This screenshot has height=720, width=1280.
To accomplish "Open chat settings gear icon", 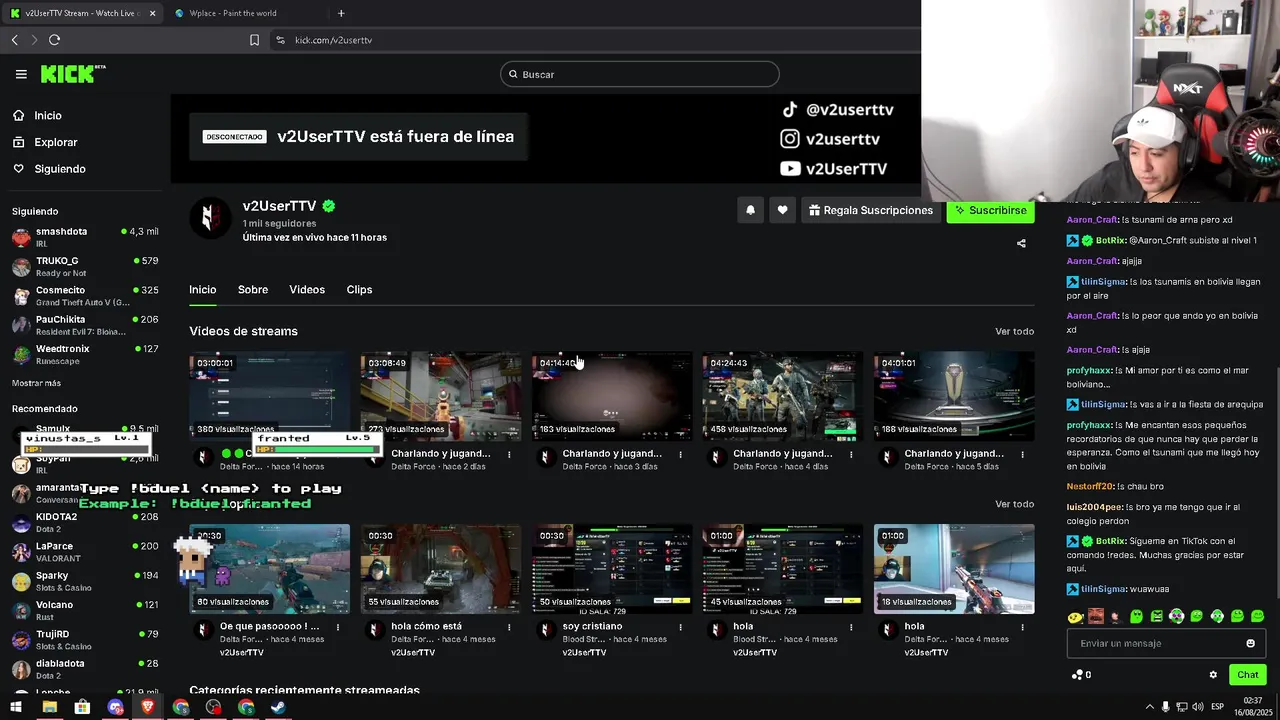I will point(1213,675).
